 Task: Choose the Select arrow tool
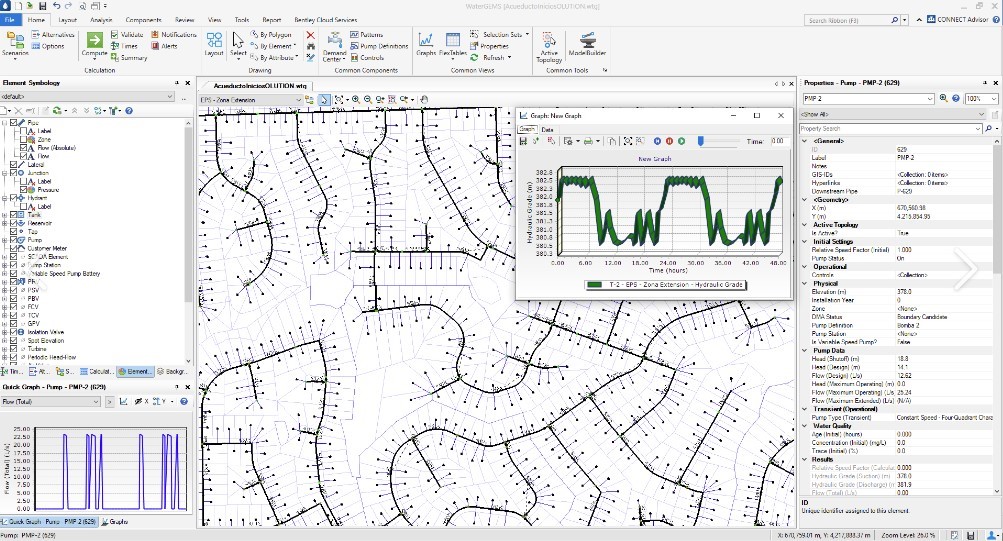238,44
